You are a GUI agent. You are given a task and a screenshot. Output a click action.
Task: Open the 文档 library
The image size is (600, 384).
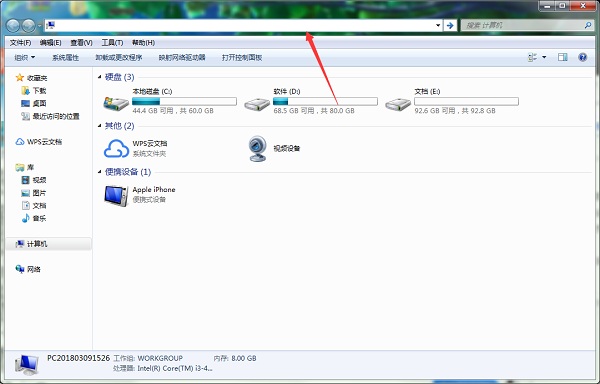pyautogui.click(x=39, y=205)
